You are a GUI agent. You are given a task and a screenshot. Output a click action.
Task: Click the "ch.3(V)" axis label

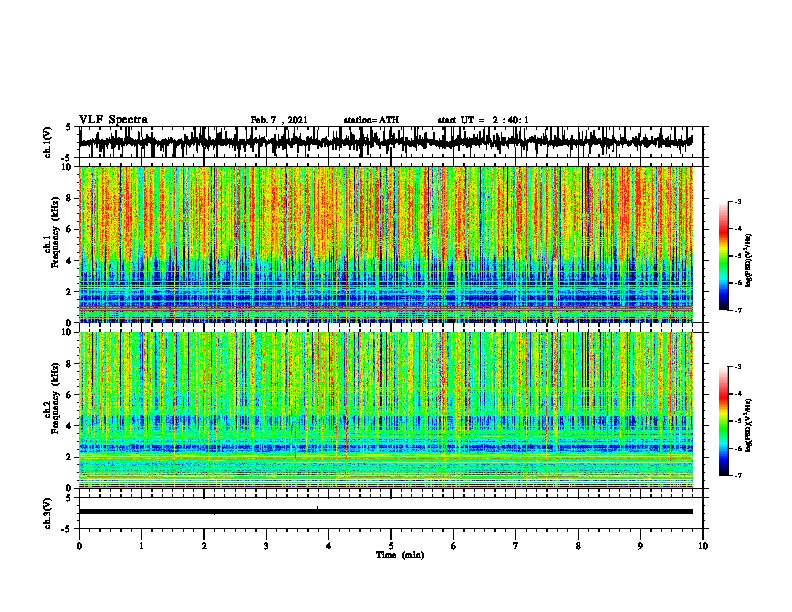coord(48,513)
